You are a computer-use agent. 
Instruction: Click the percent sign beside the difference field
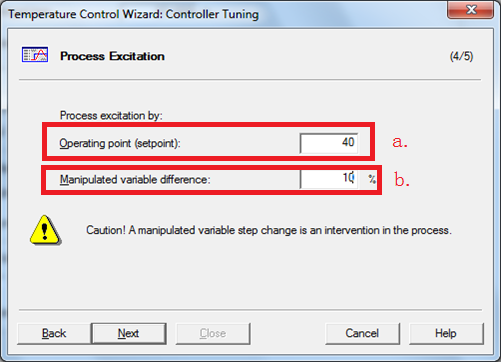[x=372, y=179]
